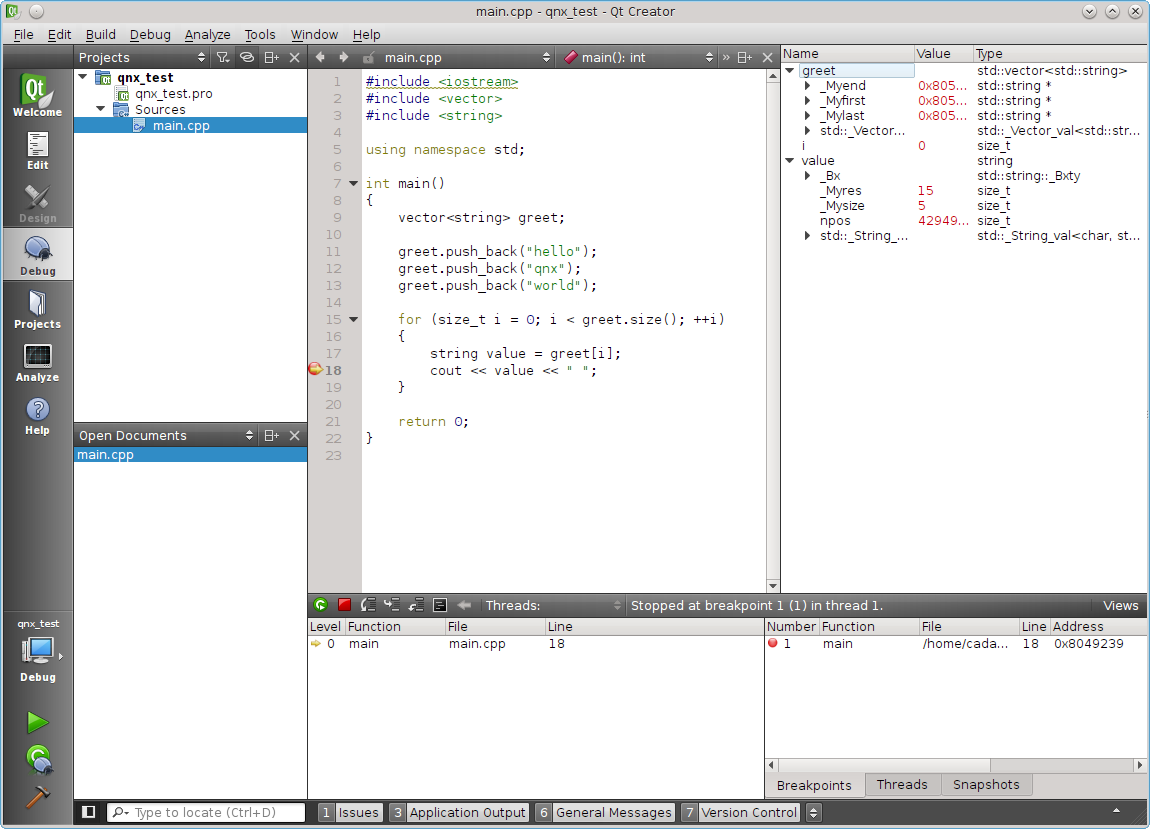The height and width of the screenshot is (829, 1150).
Task: Click the Type to locate field
Action: coord(206,812)
